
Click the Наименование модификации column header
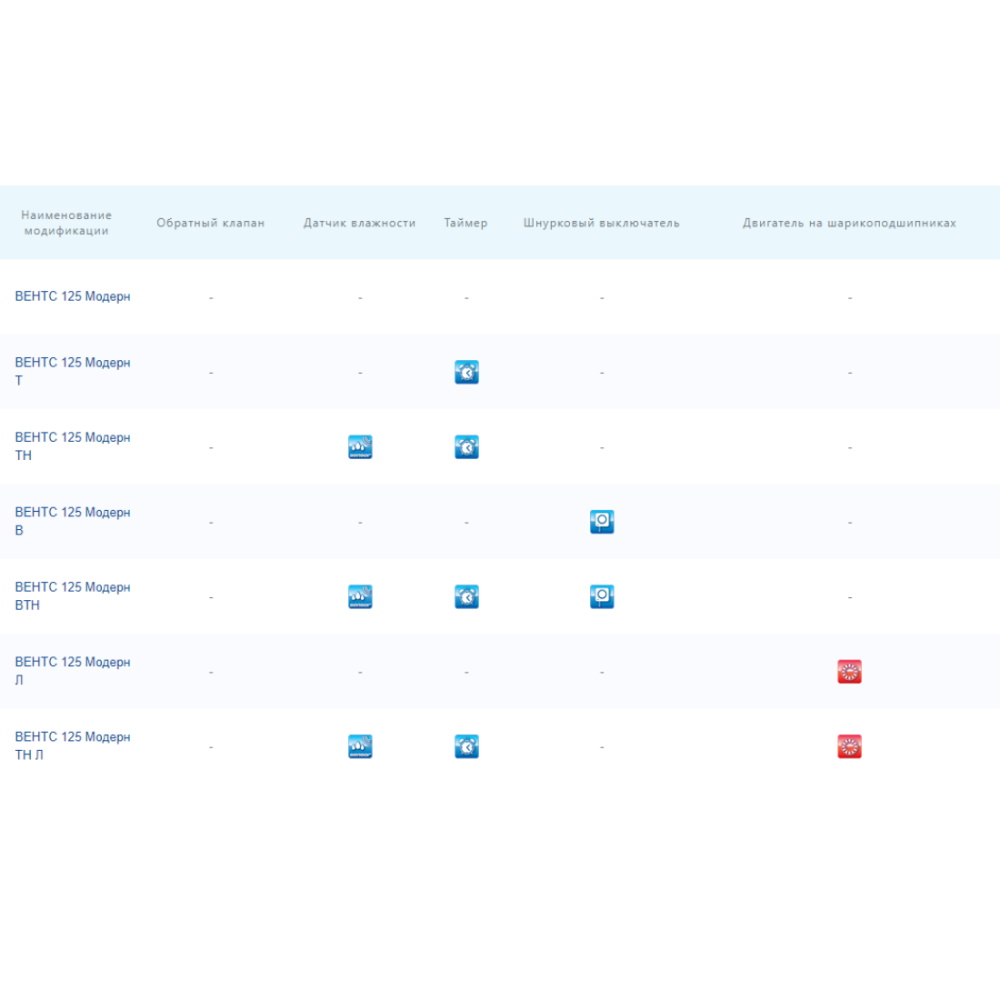click(66, 223)
